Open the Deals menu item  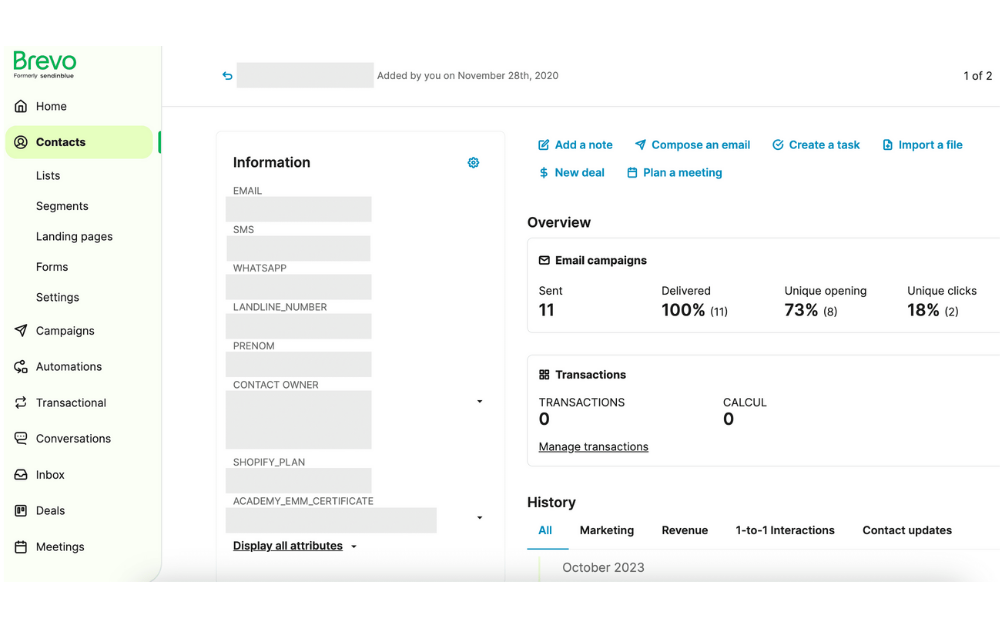(50, 511)
